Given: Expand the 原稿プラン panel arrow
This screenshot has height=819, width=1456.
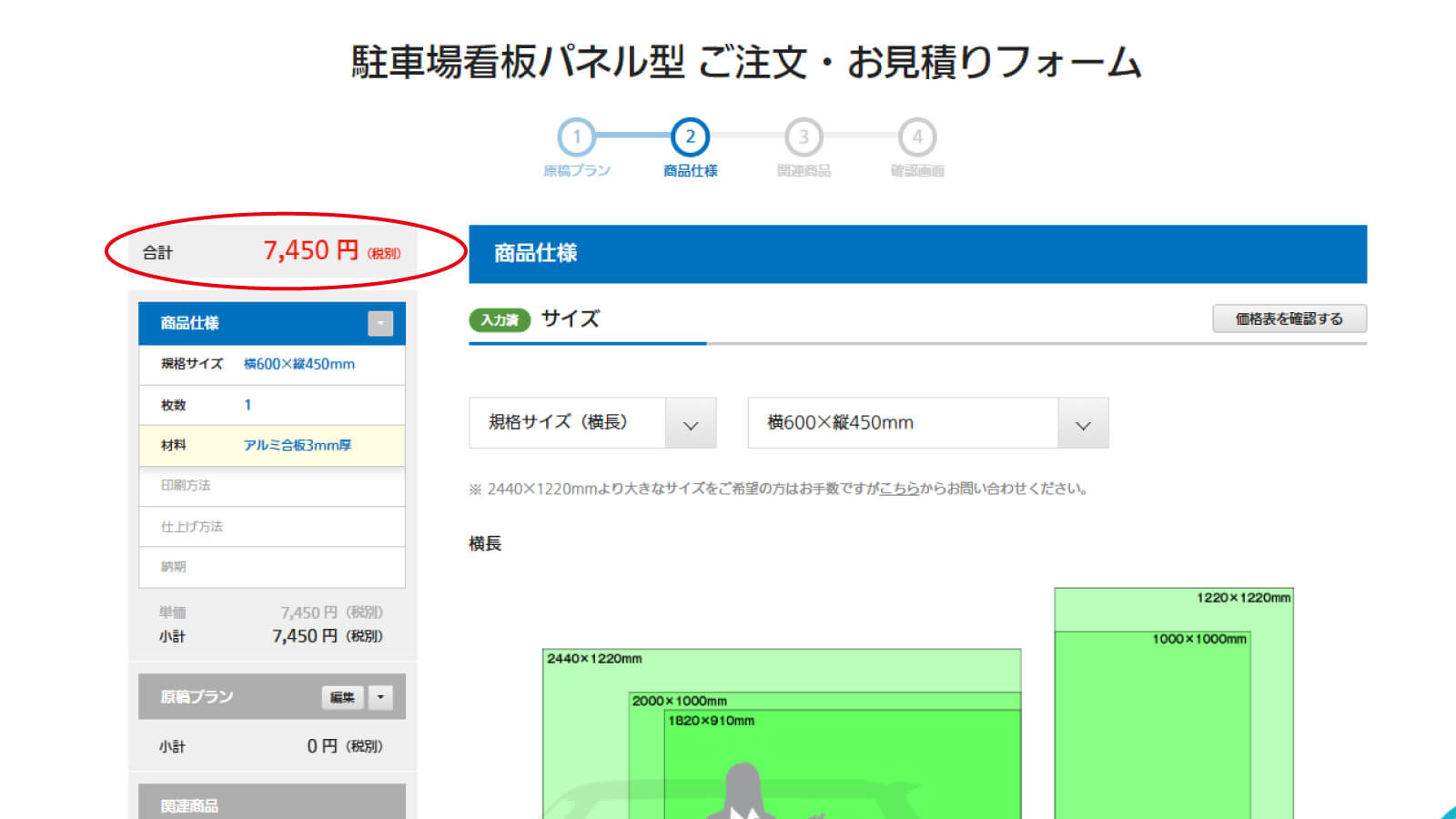Looking at the screenshot, I should point(380,697).
